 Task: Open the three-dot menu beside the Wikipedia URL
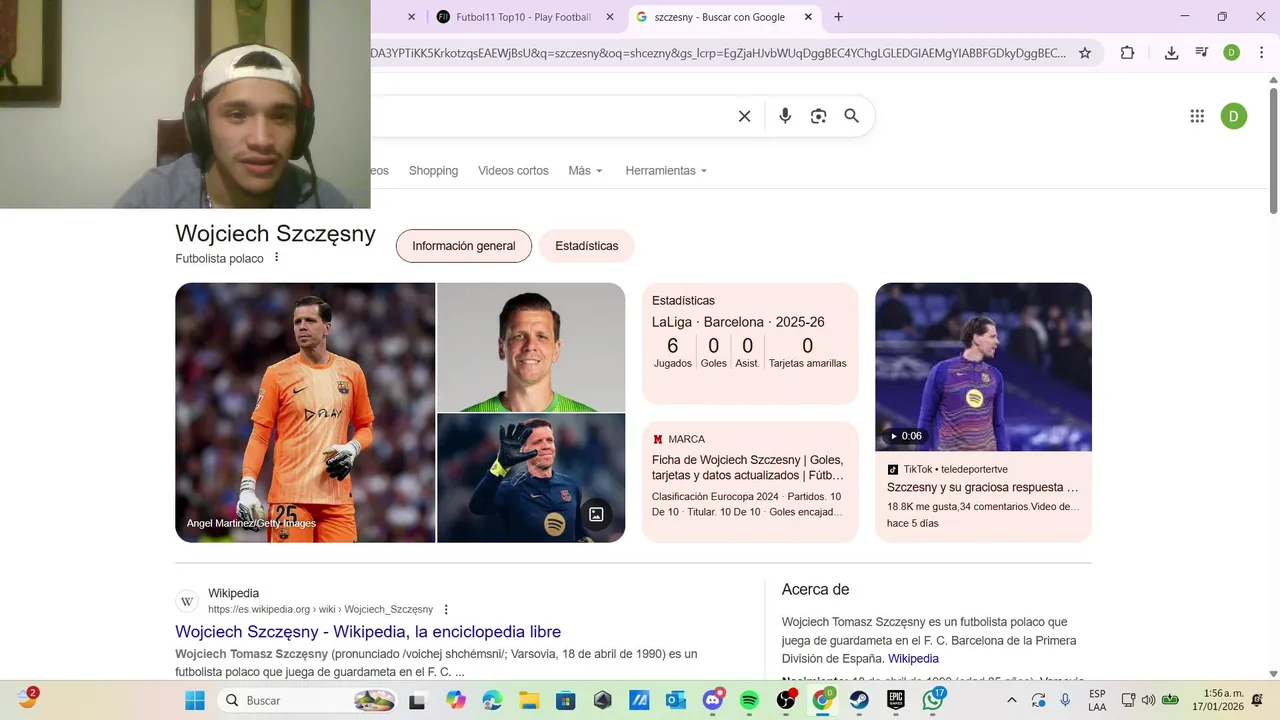446,609
